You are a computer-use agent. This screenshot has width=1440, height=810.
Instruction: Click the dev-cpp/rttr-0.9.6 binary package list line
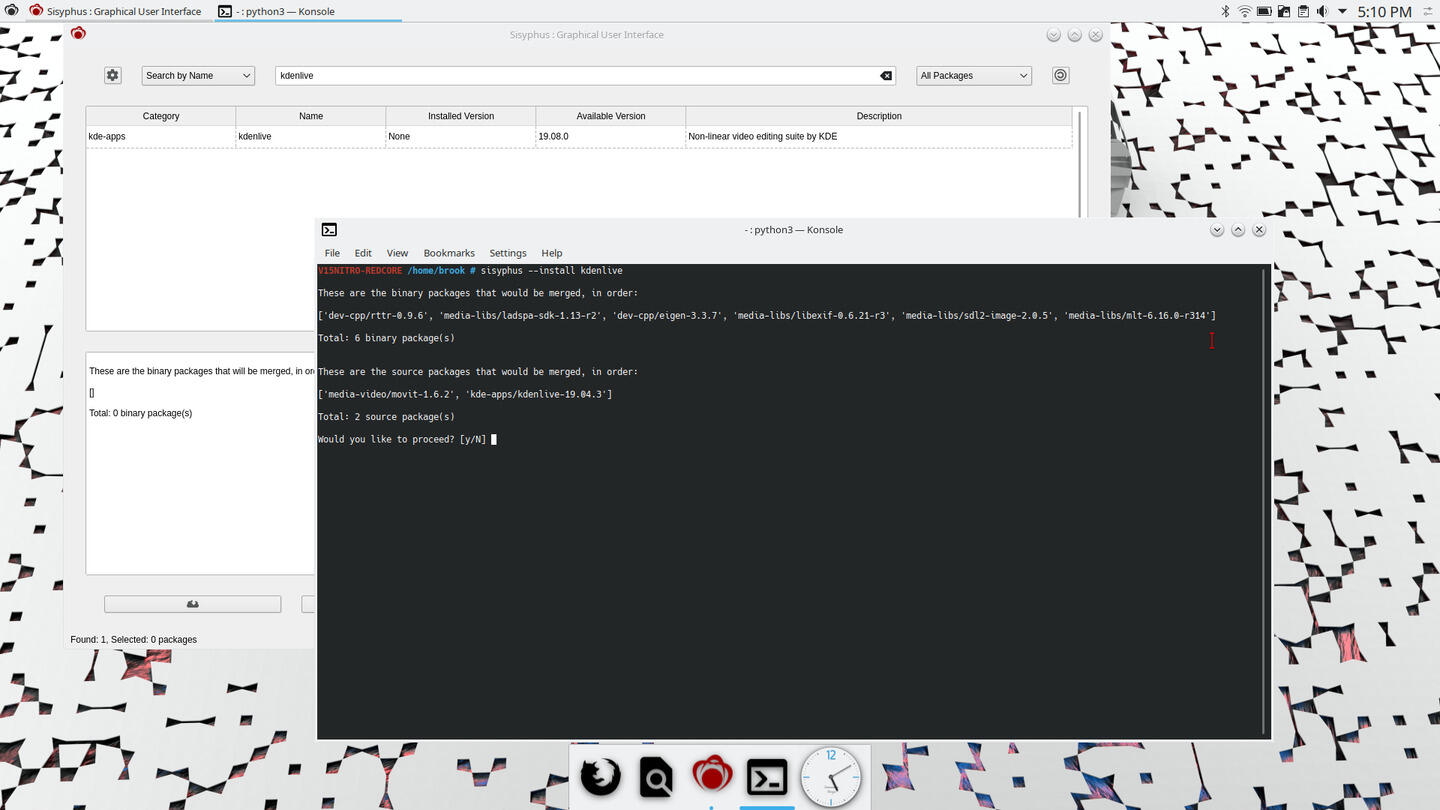tap(767, 316)
